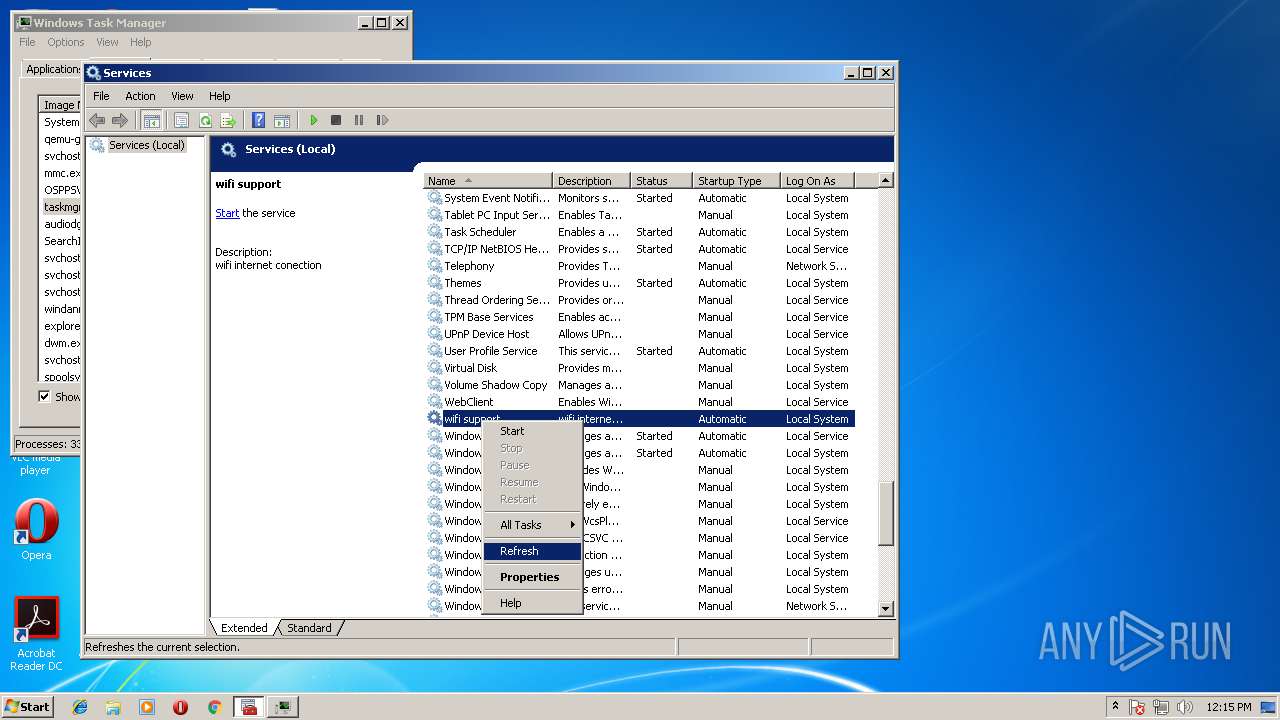Sort by the Status column header
Image resolution: width=1280 pixels, height=720 pixels.
(x=661, y=181)
